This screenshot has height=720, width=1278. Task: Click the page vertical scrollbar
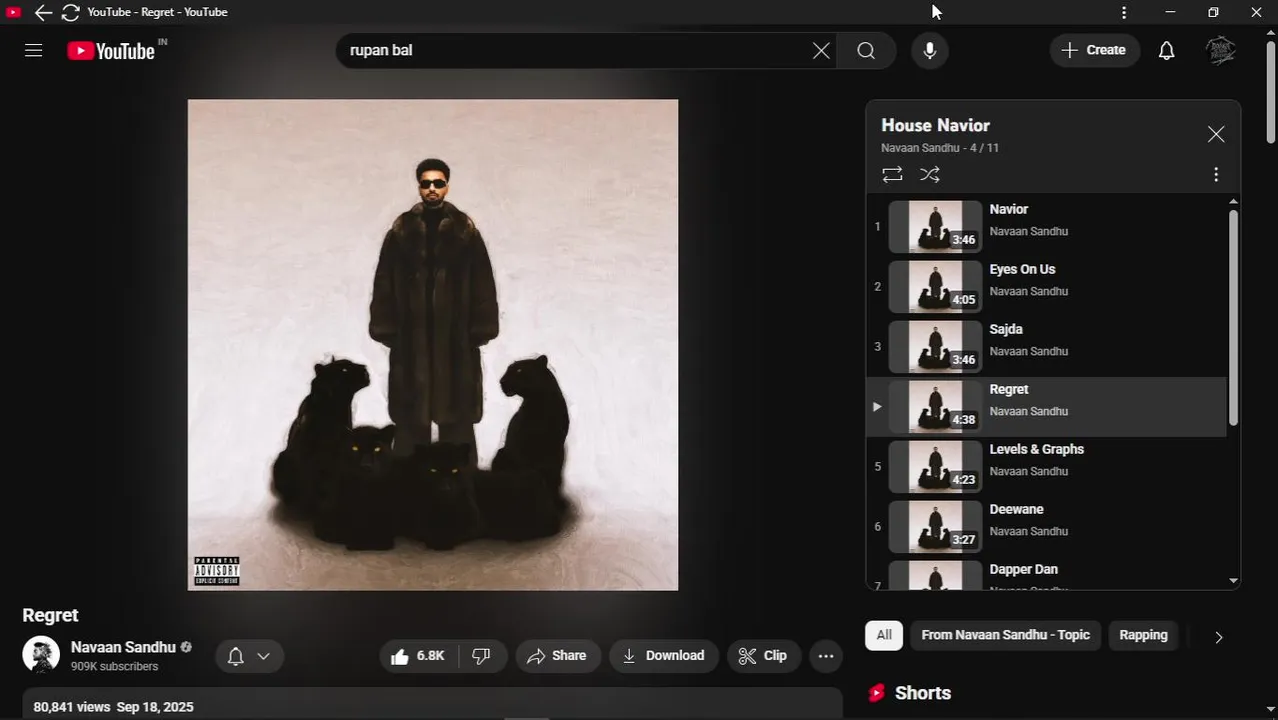pos(1271,90)
